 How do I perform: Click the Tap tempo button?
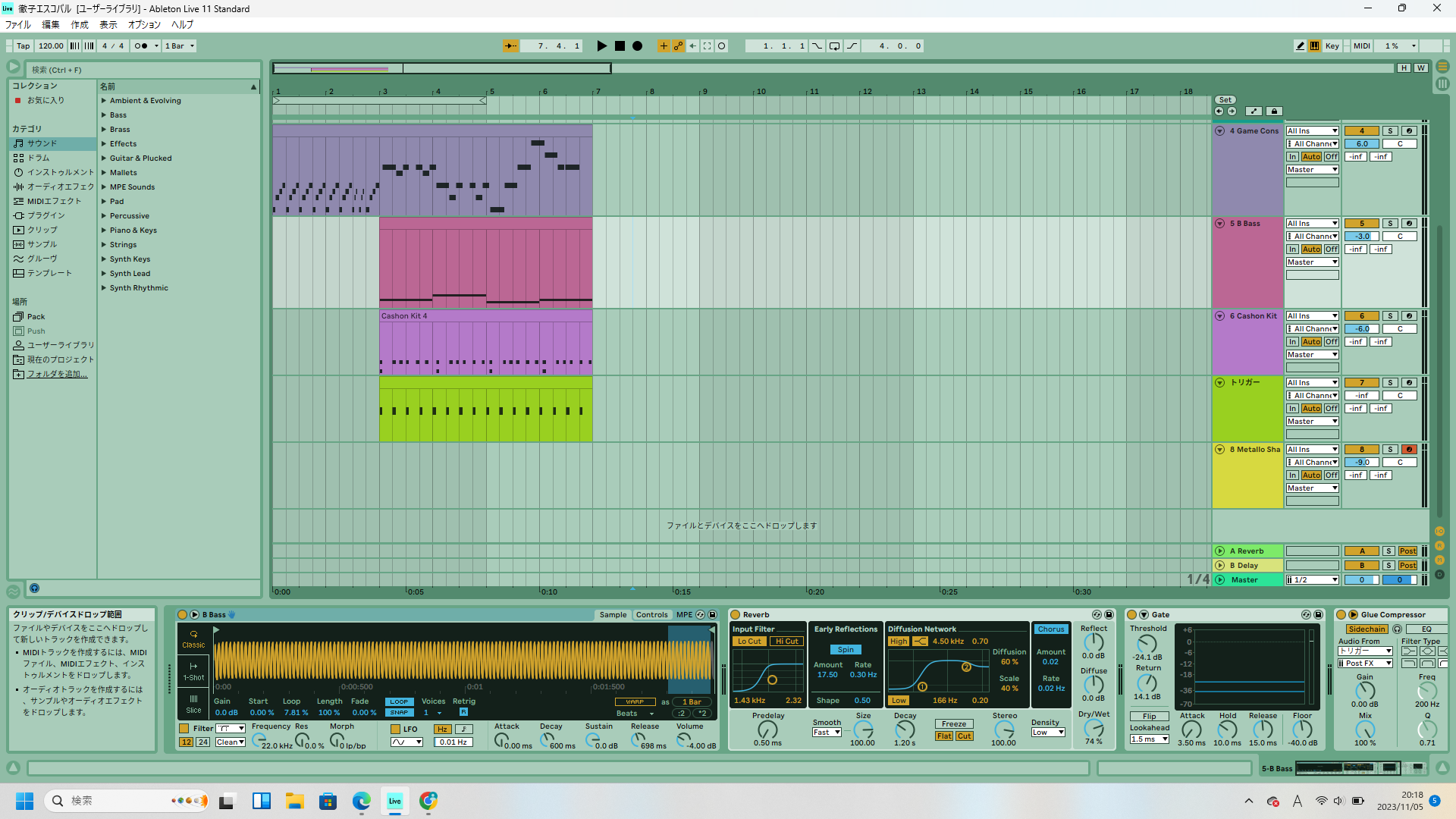[24, 46]
